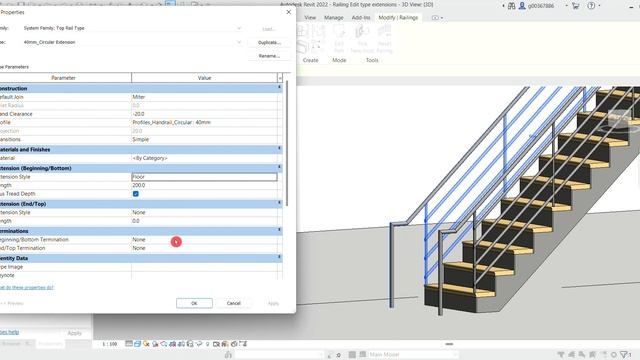This screenshot has width=640, height=360.
Task: Click the Hand Clearance value -20.0
Action: [204, 114]
